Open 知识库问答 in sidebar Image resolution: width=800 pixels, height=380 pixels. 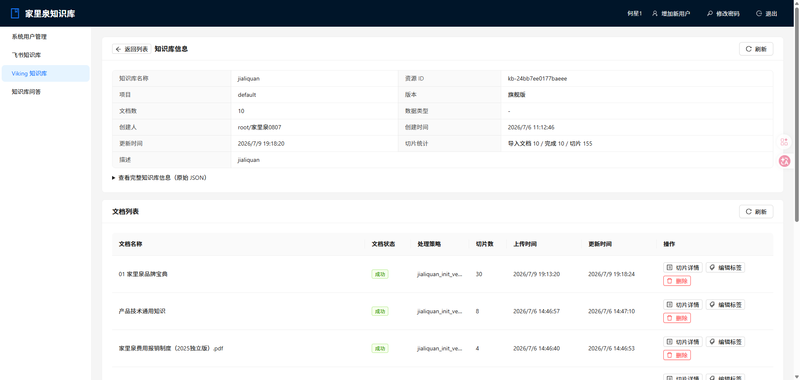point(45,92)
